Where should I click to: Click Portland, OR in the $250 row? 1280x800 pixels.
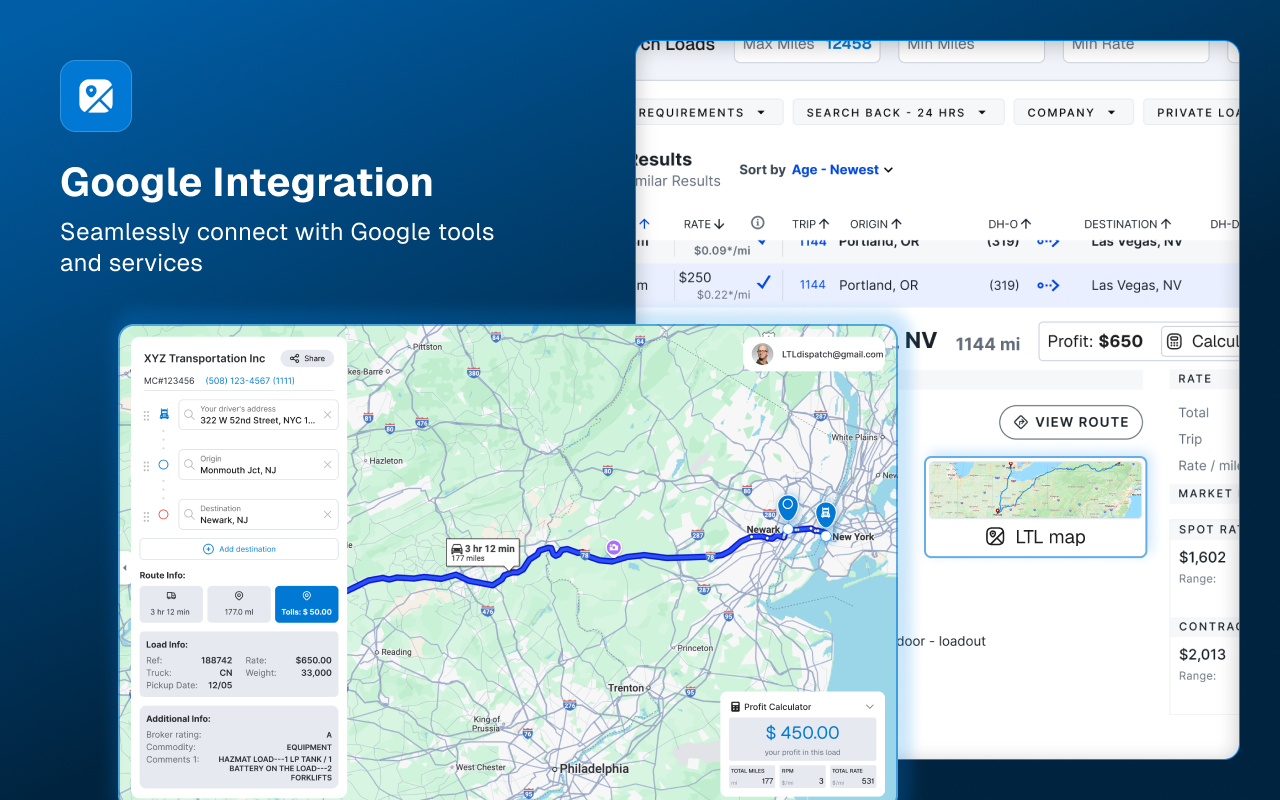coord(878,285)
